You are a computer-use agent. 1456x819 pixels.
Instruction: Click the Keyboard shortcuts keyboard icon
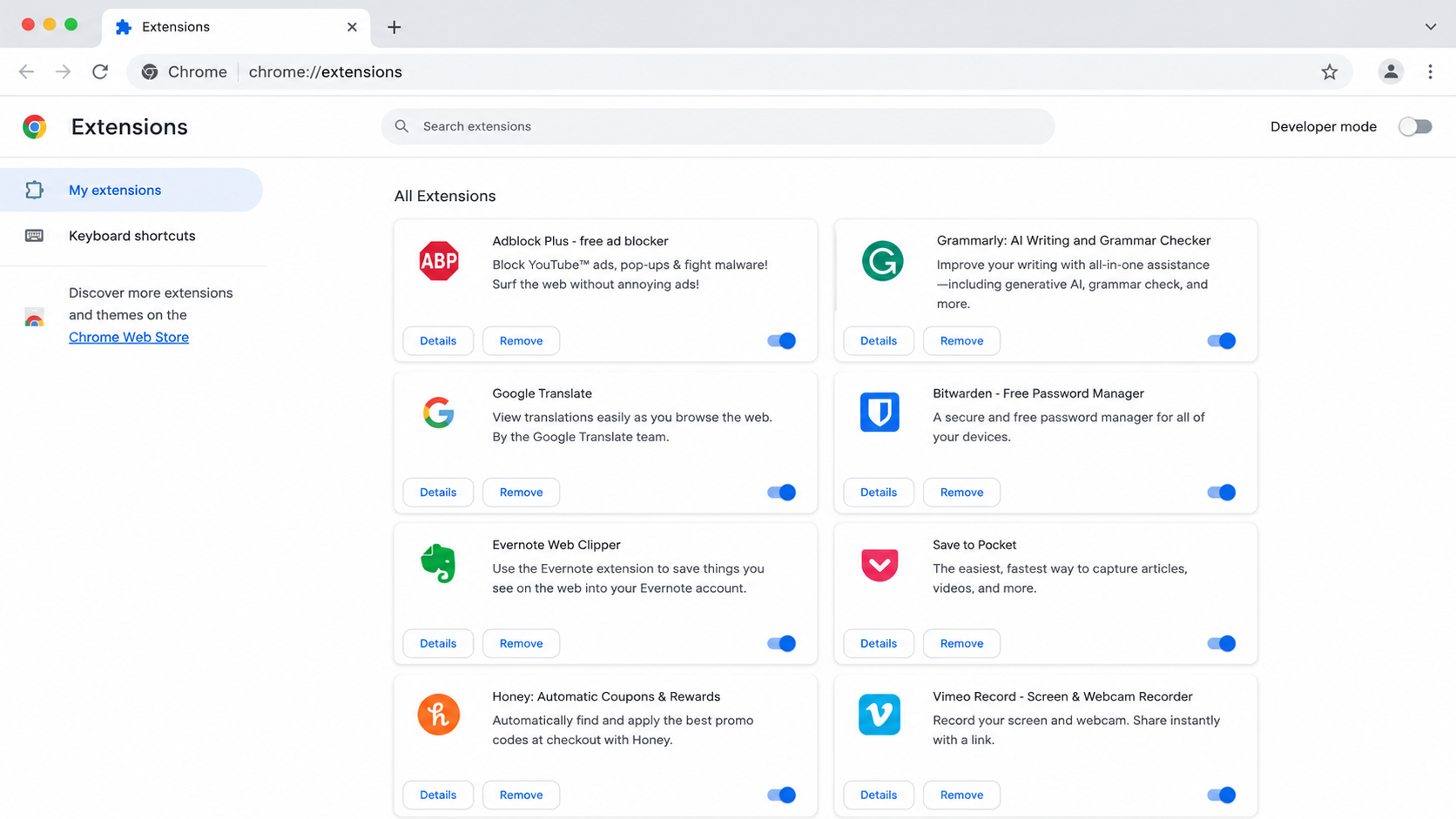click(x=34, y=236)
